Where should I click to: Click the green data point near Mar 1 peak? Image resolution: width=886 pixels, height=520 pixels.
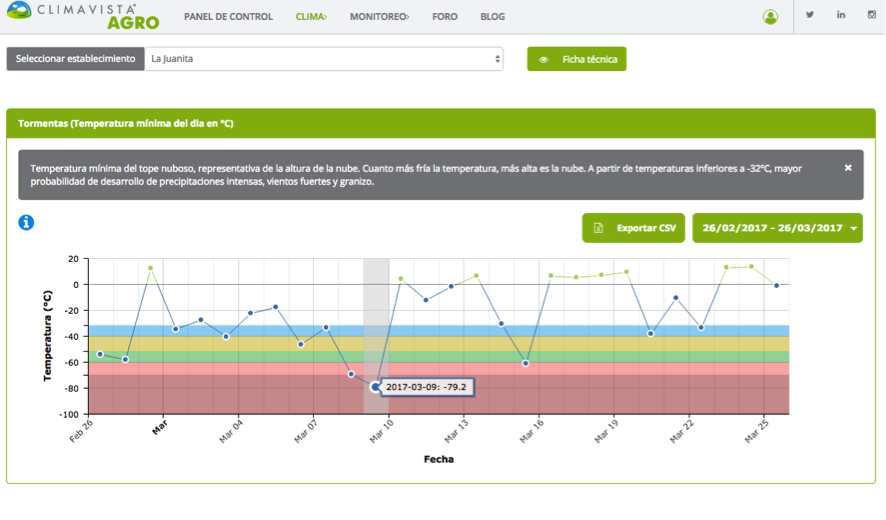pyautogui.click(x=150, y=268)
